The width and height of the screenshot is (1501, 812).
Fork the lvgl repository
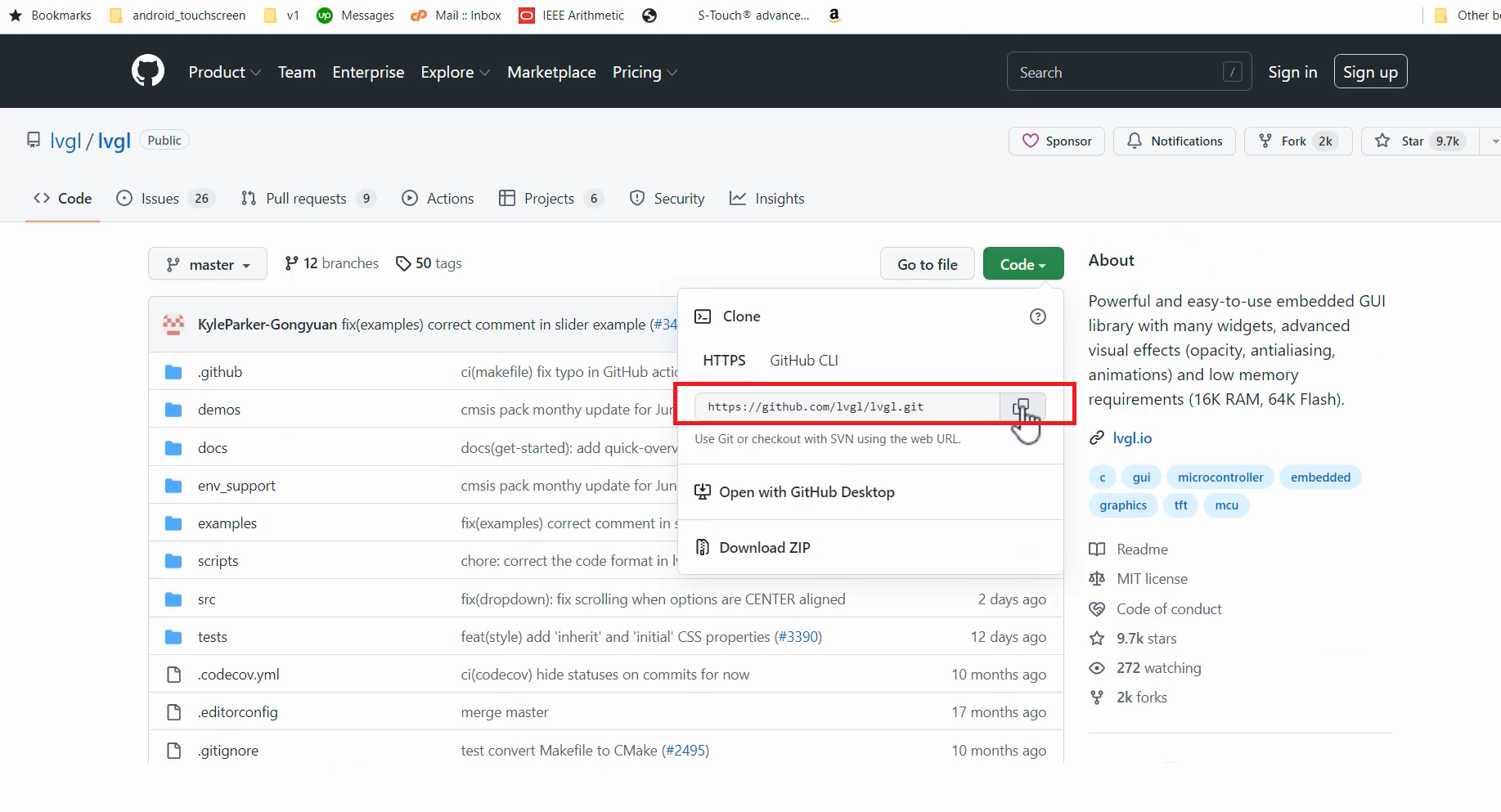click(x=1298, y=141)
